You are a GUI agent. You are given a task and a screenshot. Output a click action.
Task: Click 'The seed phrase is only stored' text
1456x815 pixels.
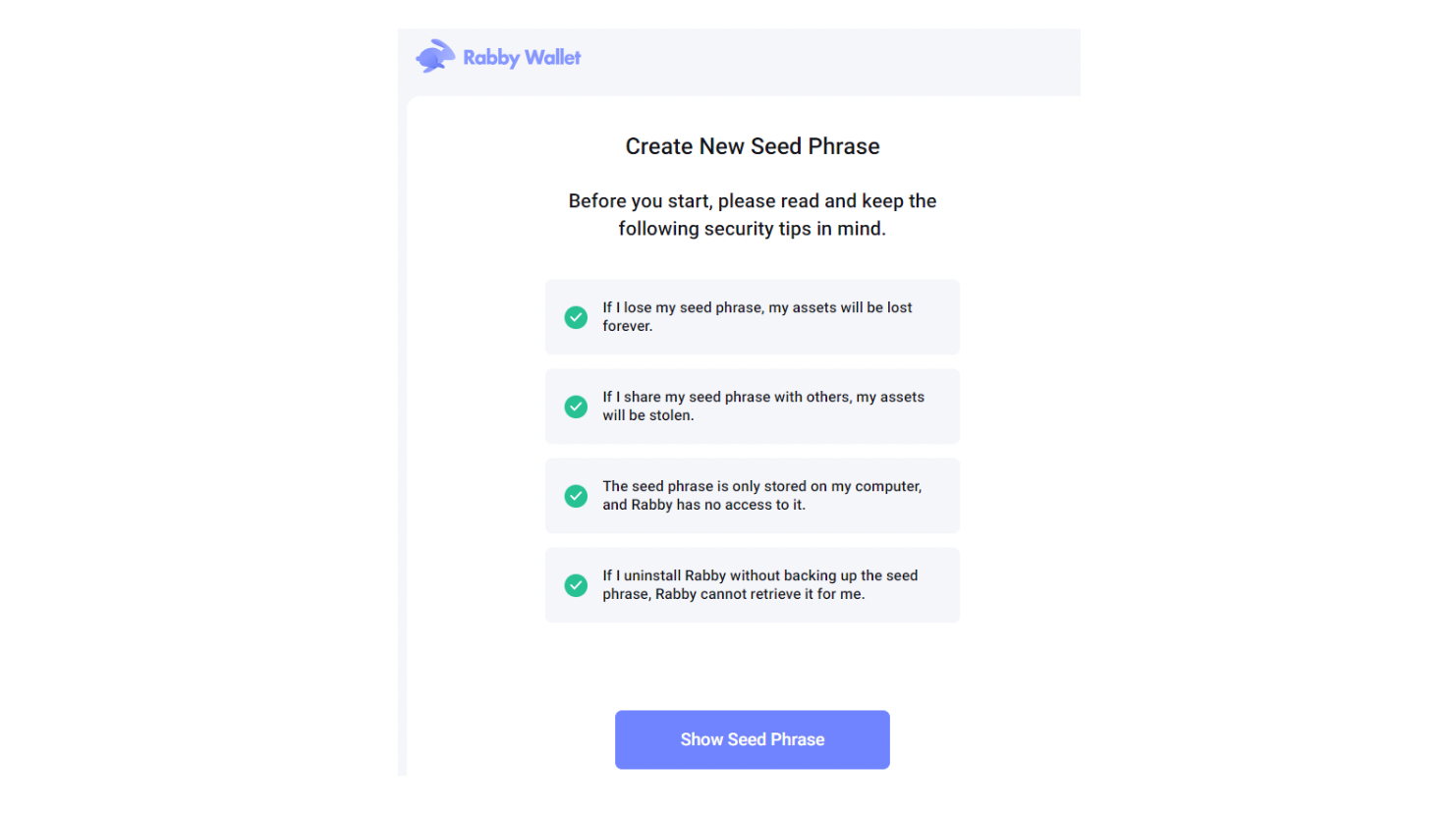[x=704, y=486]
